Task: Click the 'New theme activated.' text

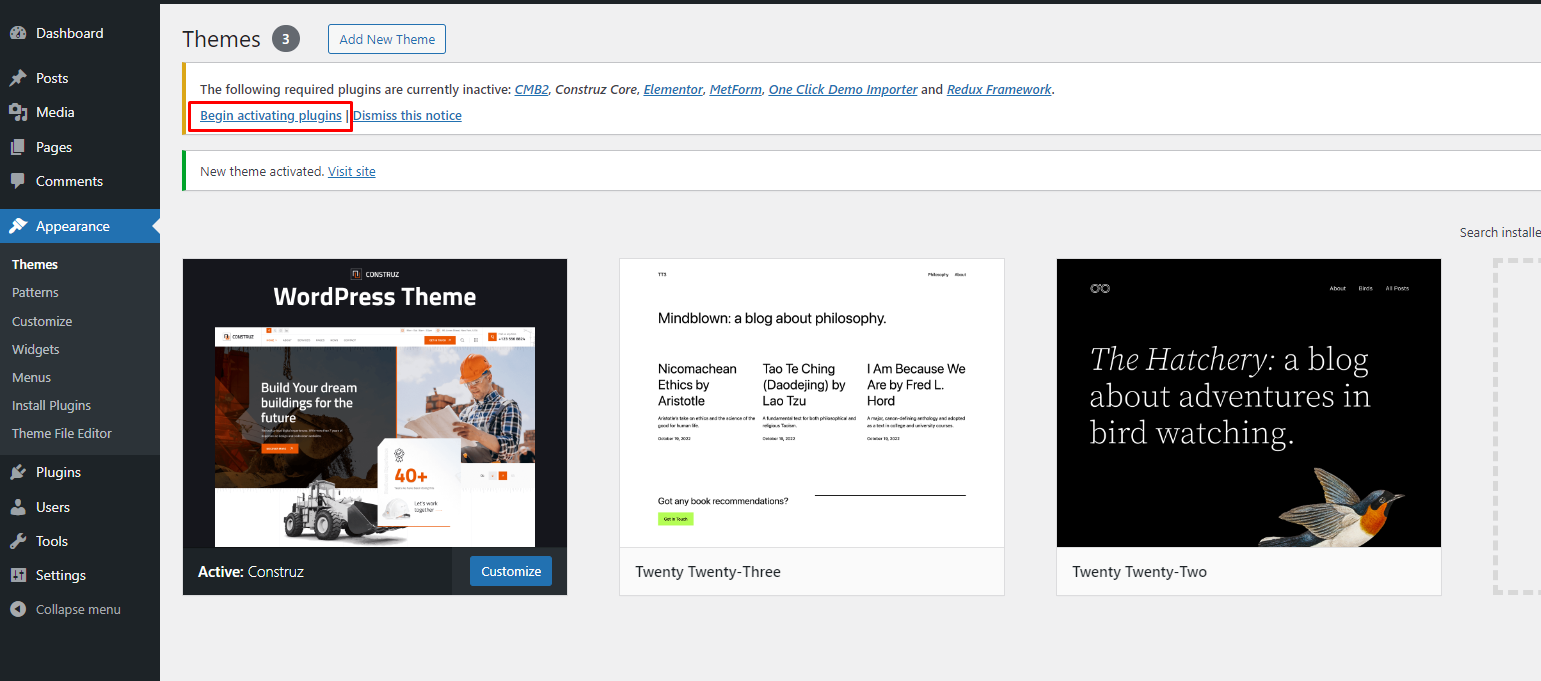Action: (x=262, y=171)
